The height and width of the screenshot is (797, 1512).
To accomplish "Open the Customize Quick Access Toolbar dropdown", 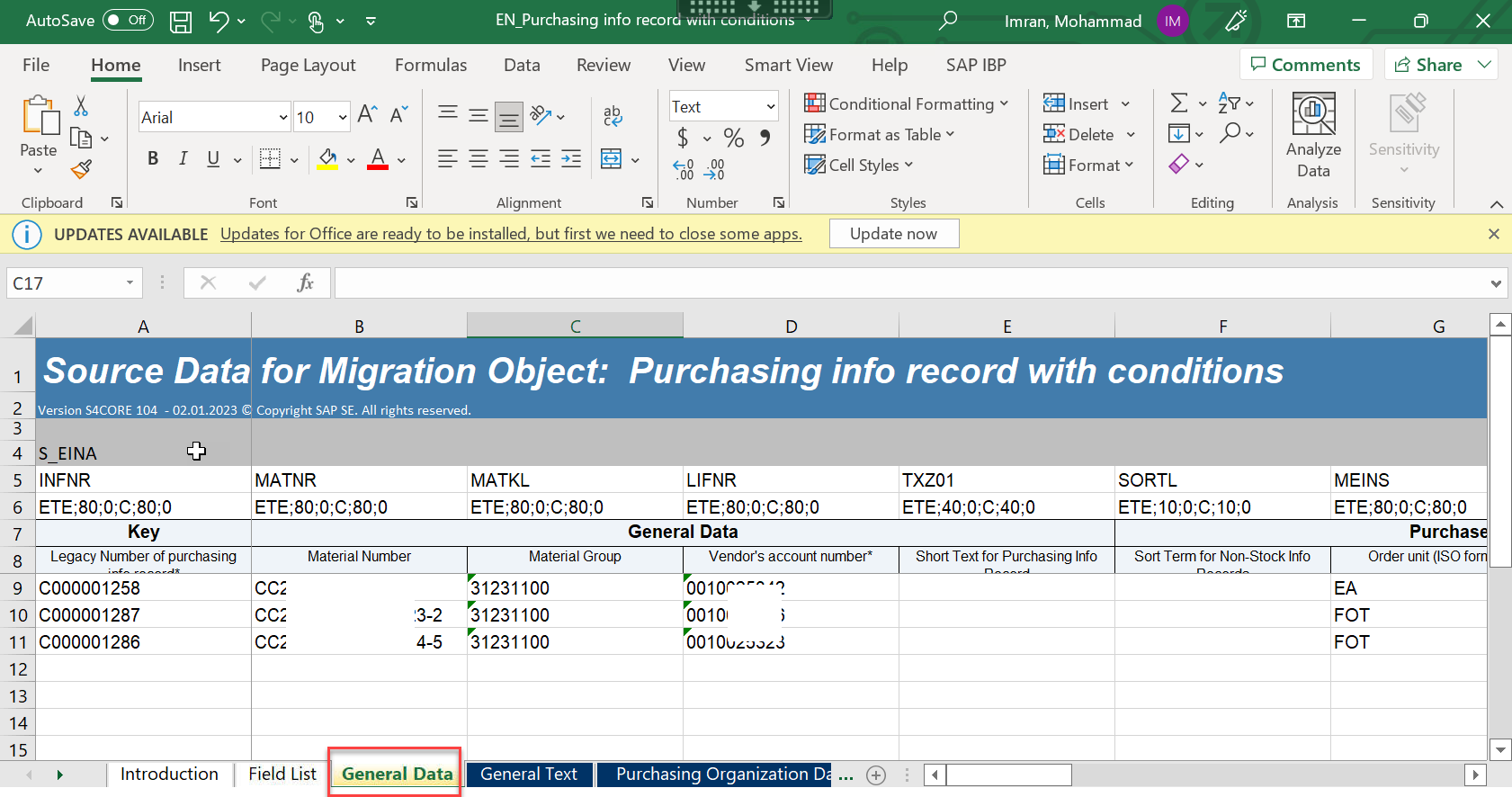I will point(371,21).
